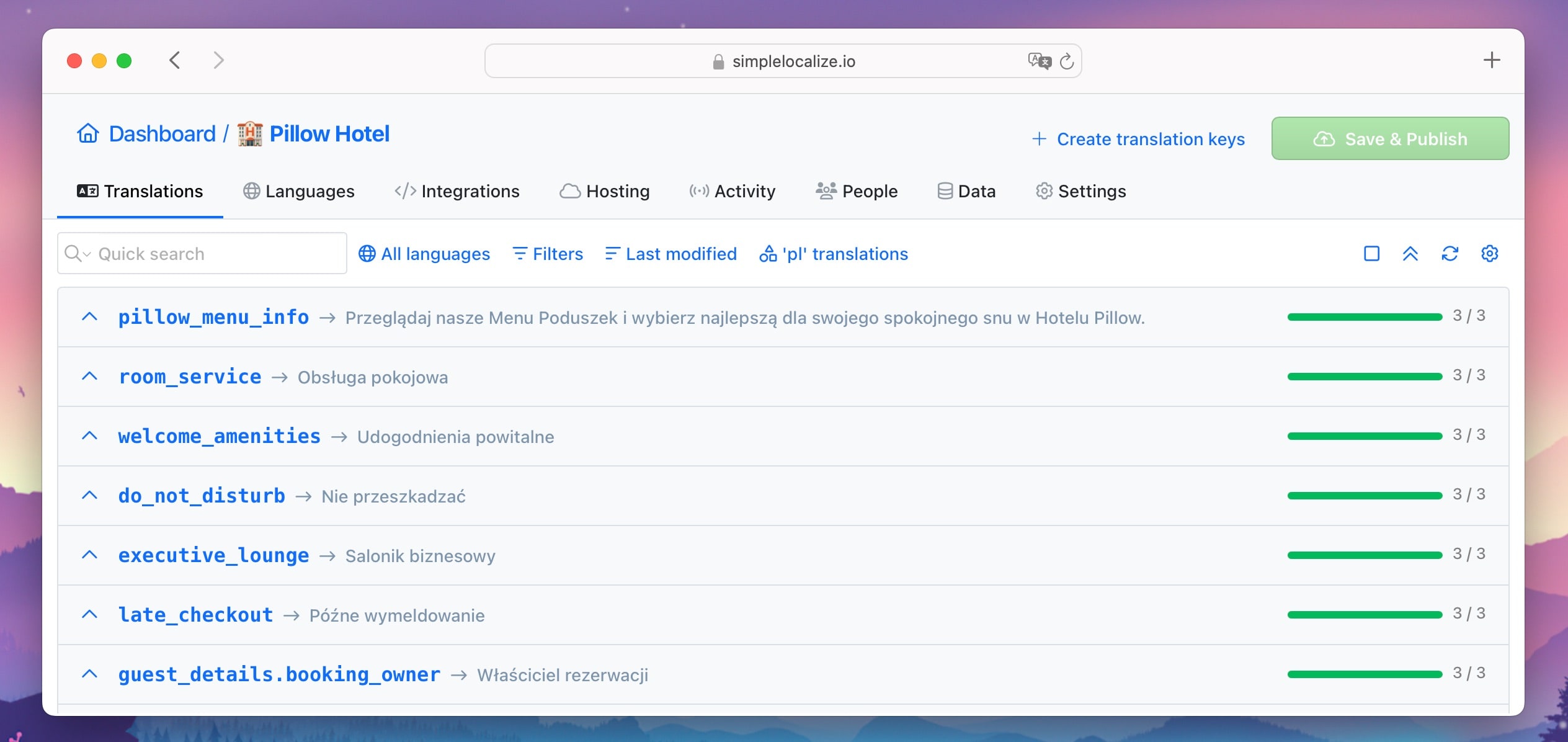Screen dimensions: 1568x742
Task: Focus the Quick search field
Action: pyautogui.click(x=202, y=253)
